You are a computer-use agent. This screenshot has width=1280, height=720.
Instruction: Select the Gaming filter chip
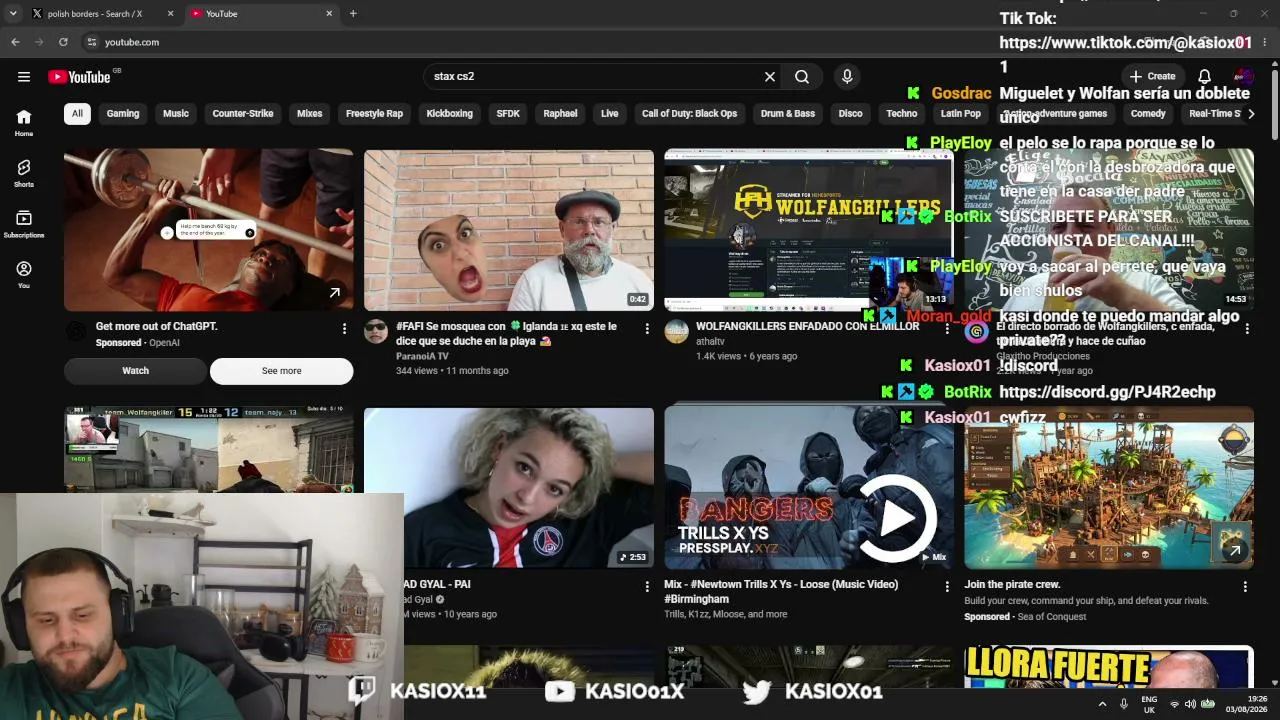tap(123, 114)
